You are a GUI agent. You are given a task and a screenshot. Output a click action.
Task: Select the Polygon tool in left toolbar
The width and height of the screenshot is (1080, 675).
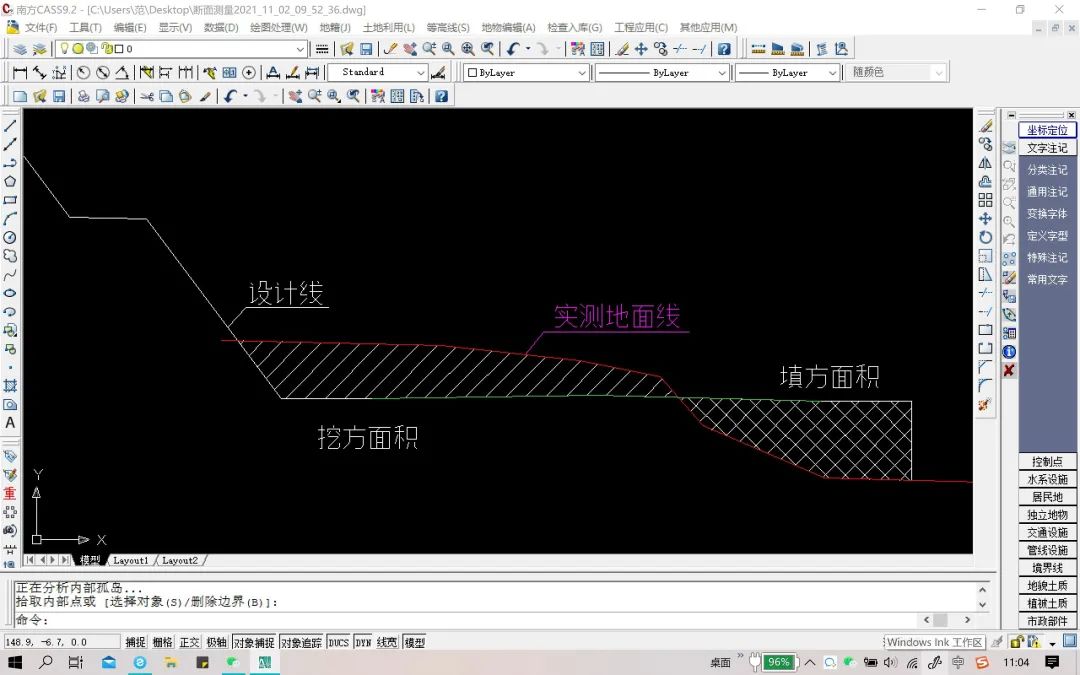click(10, 181)
